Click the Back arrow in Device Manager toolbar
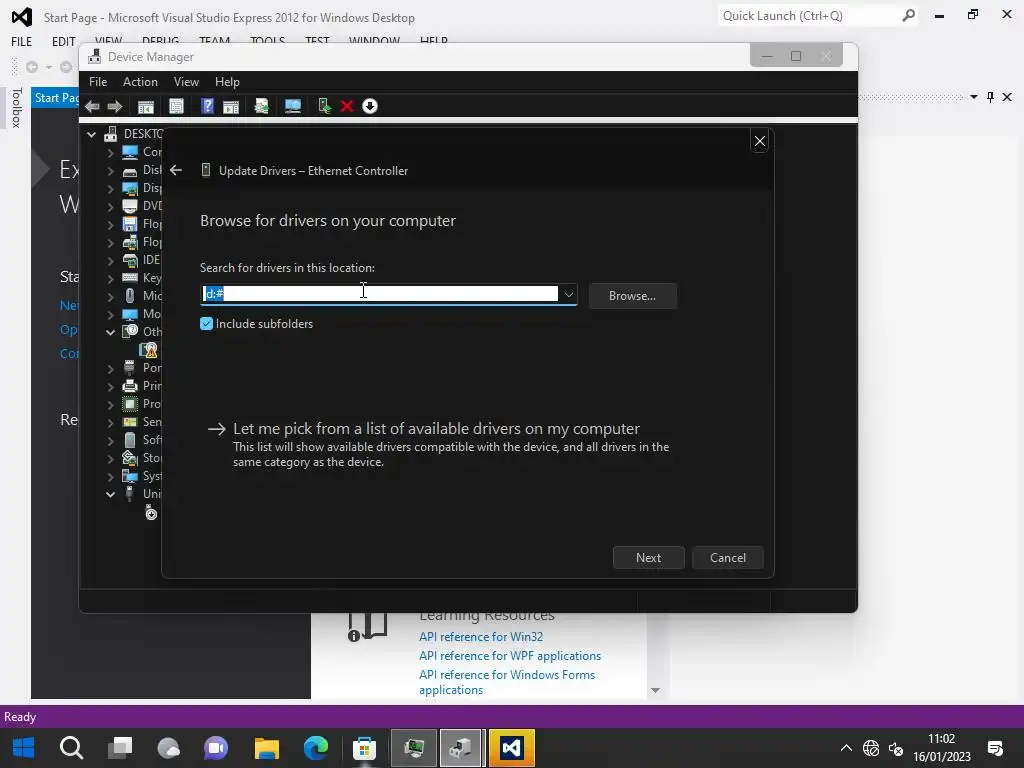Screen dimensions: 1024x768 (x=92, y=106)
